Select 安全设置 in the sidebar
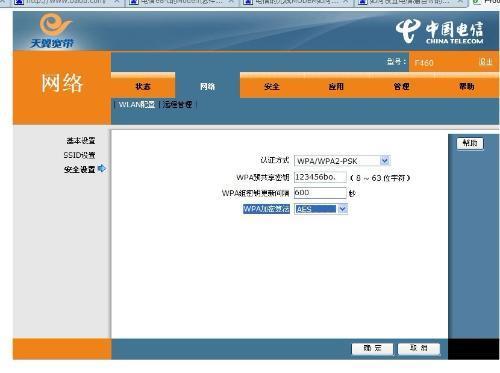 (79, 169)
